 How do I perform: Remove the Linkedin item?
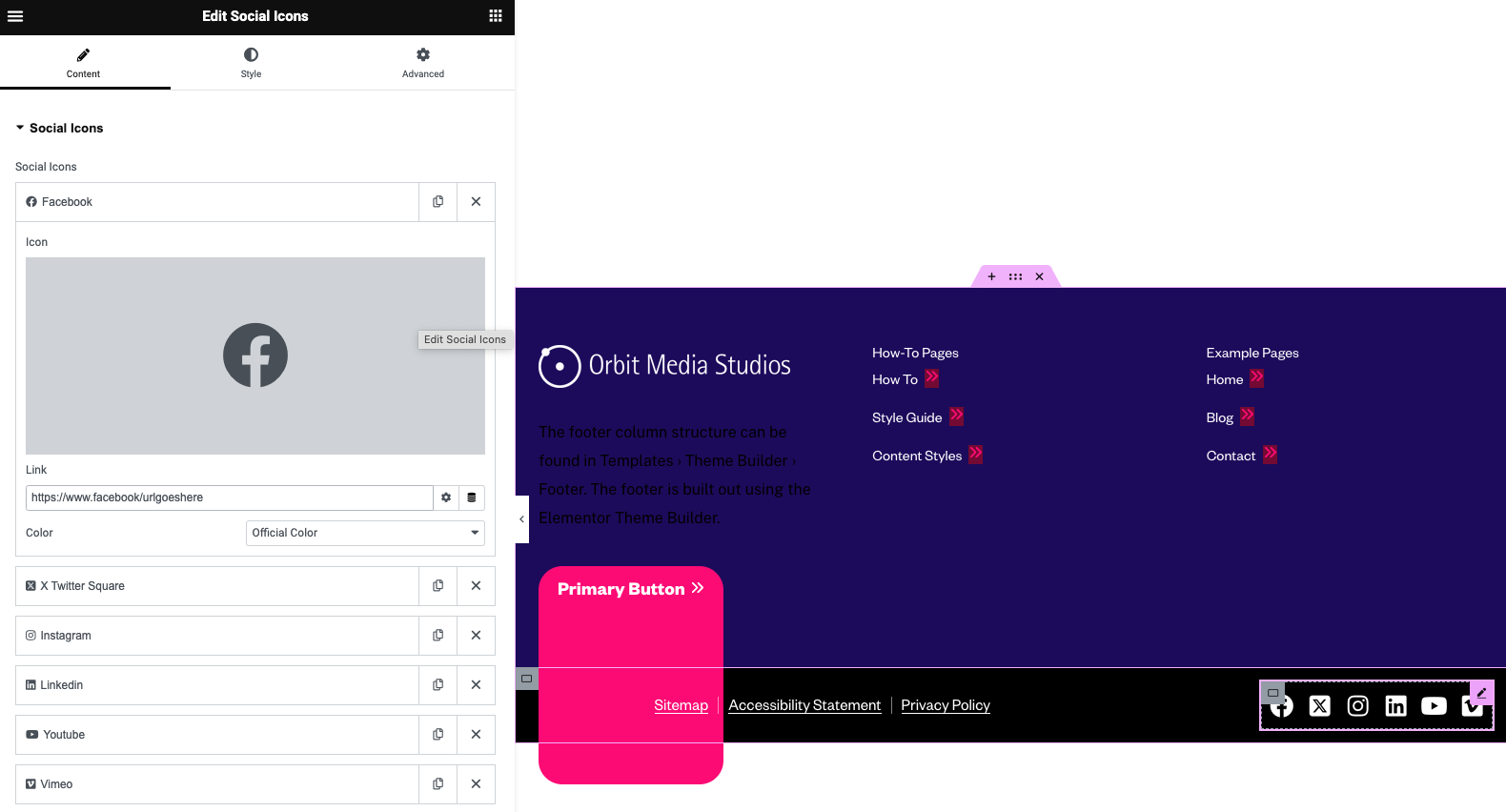476,685
